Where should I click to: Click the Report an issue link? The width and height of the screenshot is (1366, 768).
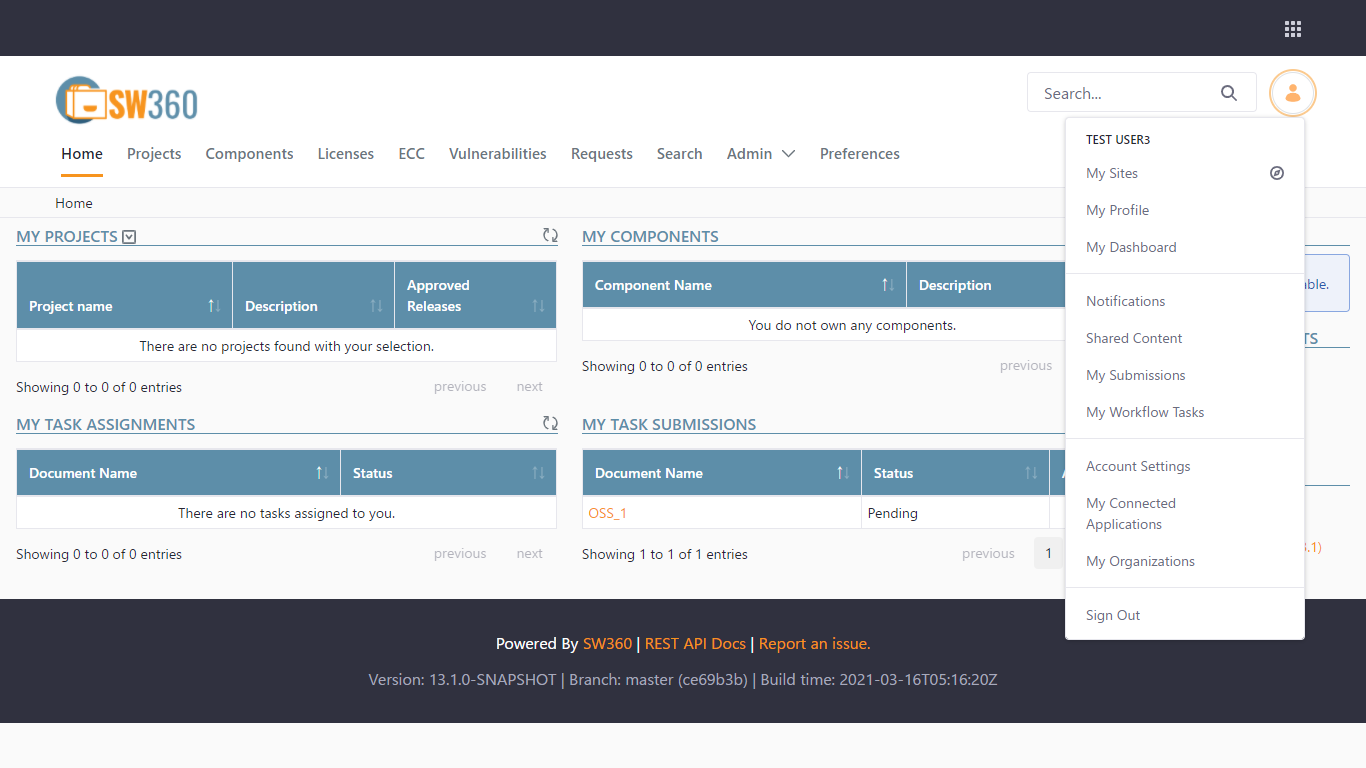(815, 644)
